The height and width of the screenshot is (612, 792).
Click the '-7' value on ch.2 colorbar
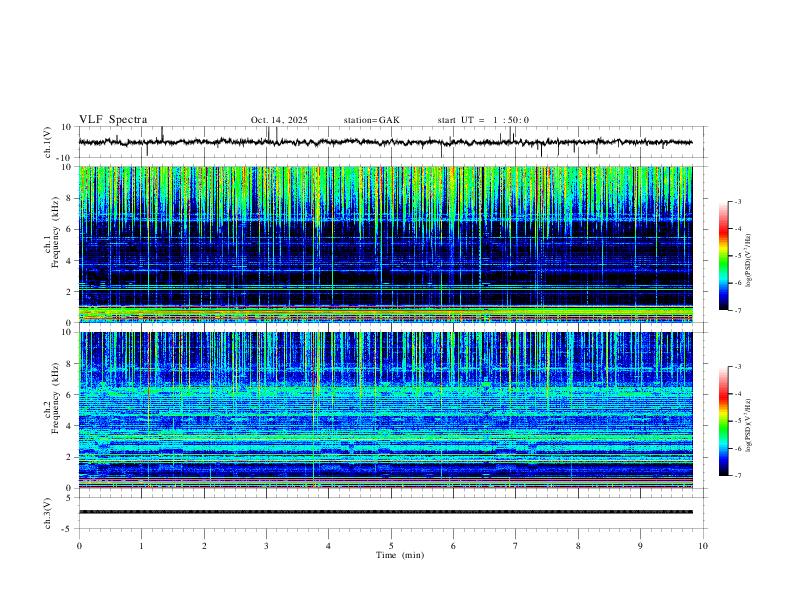(x=738, y=475)
